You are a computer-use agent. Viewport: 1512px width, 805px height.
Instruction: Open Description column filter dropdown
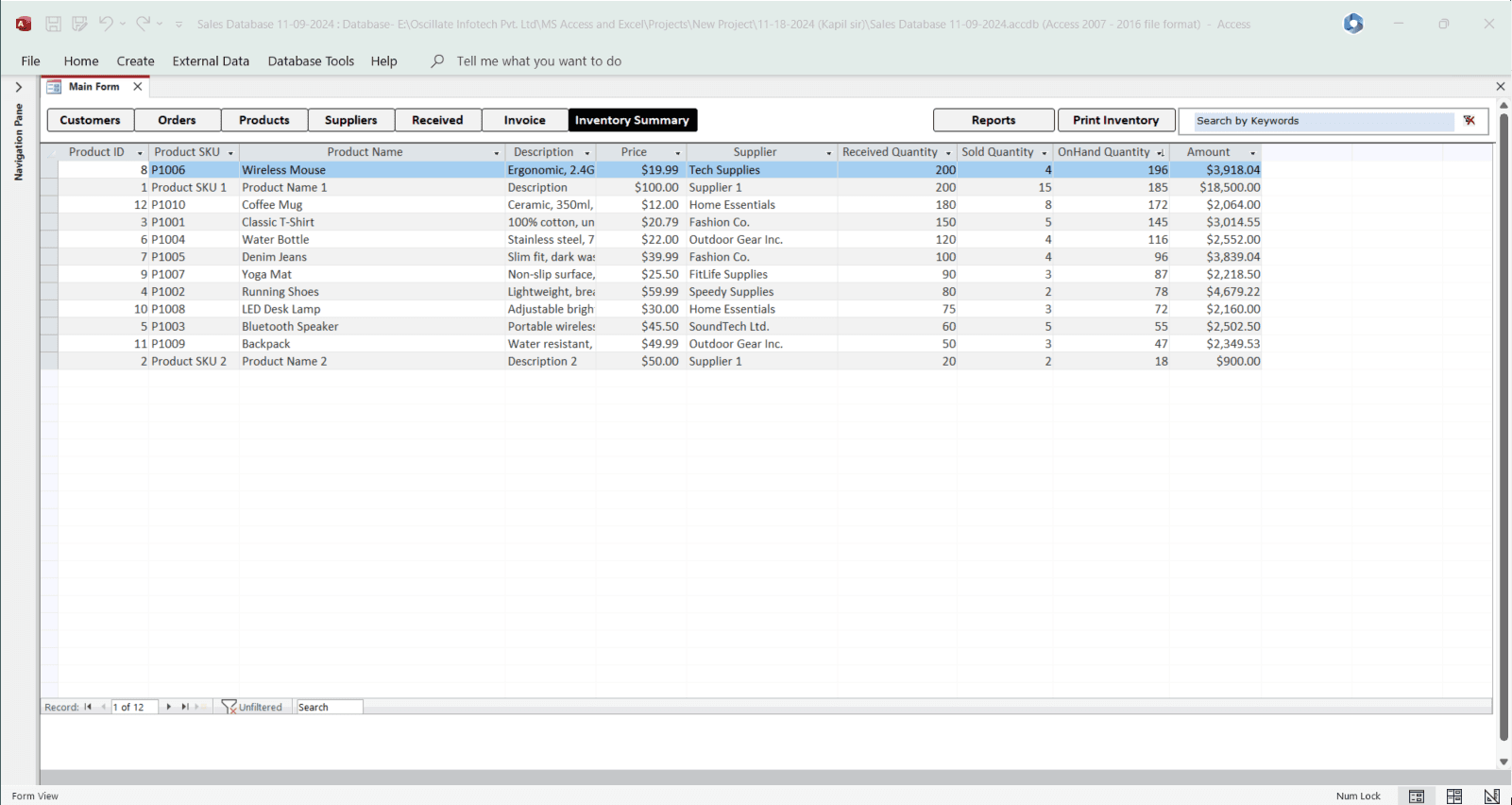587,153
